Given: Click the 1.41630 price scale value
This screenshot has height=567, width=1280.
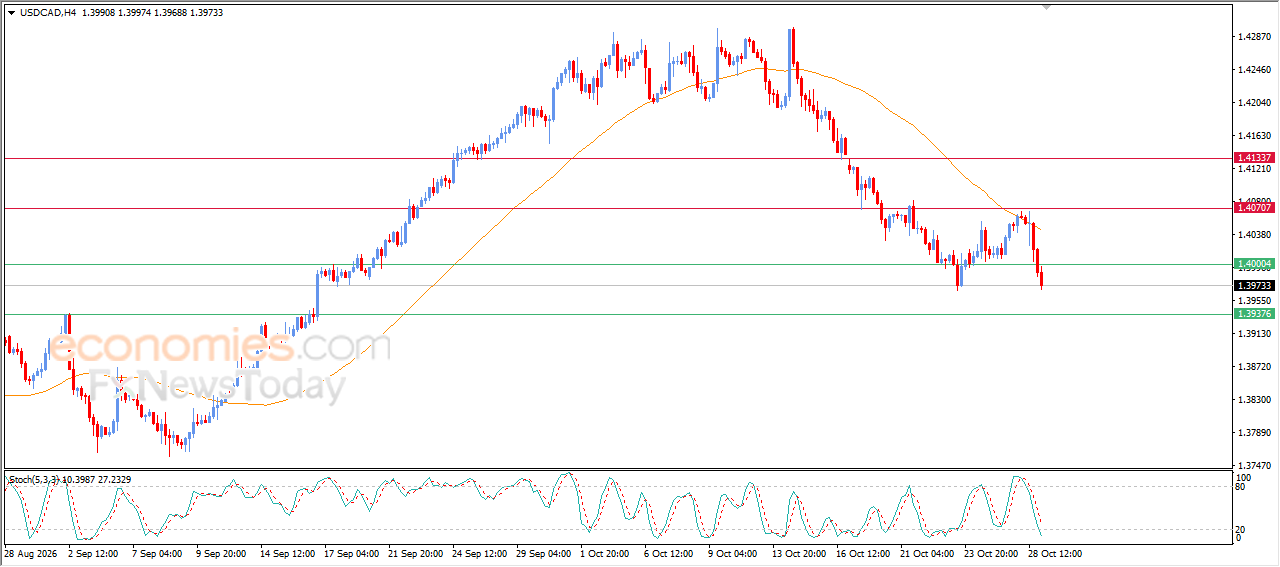Looking at the screenshot, I should 1254,136.
